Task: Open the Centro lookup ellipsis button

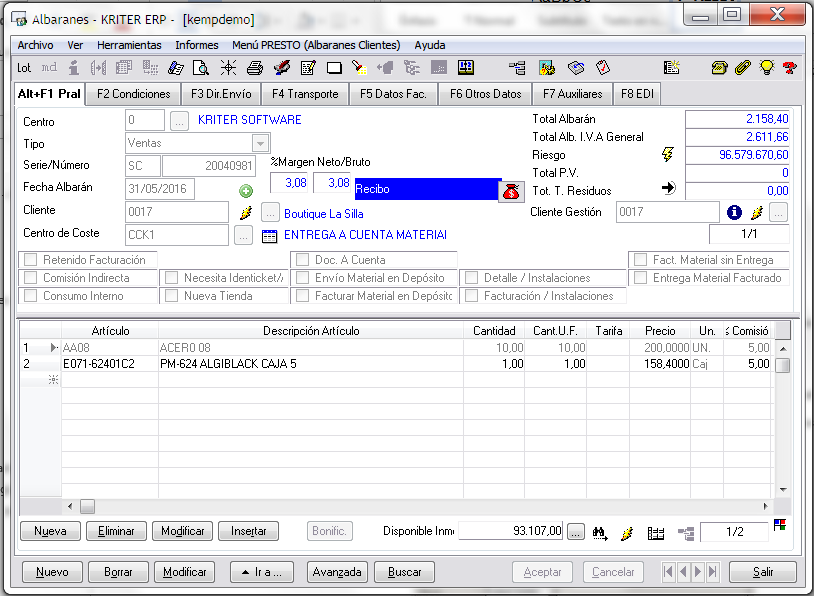Action: [x=179, y=121]
